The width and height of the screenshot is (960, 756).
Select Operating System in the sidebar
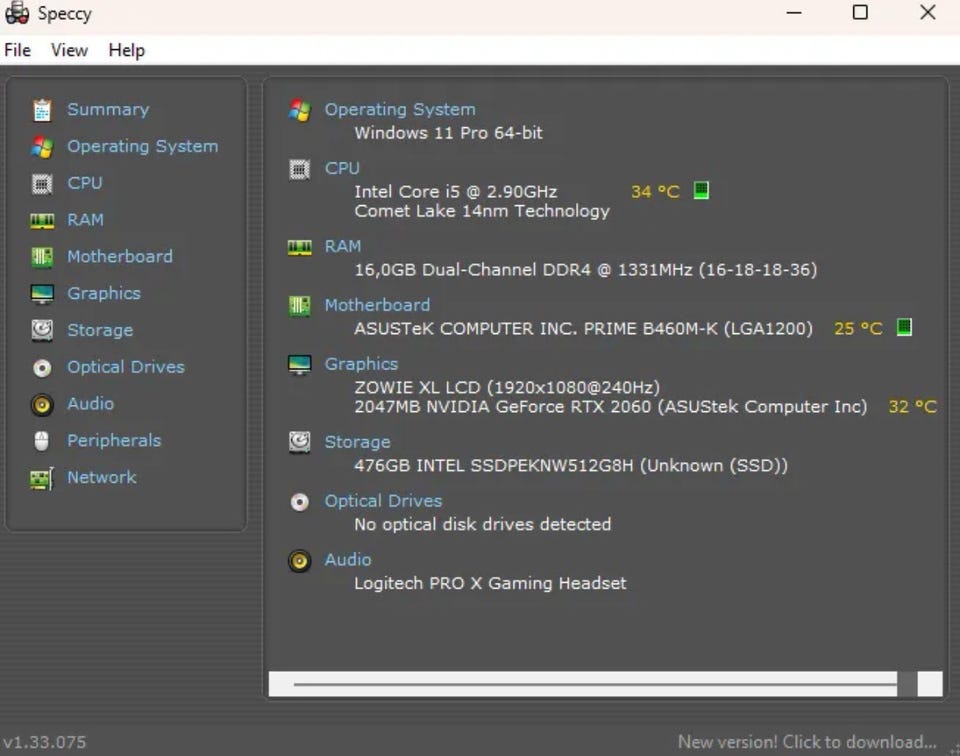tap(143, 147)
